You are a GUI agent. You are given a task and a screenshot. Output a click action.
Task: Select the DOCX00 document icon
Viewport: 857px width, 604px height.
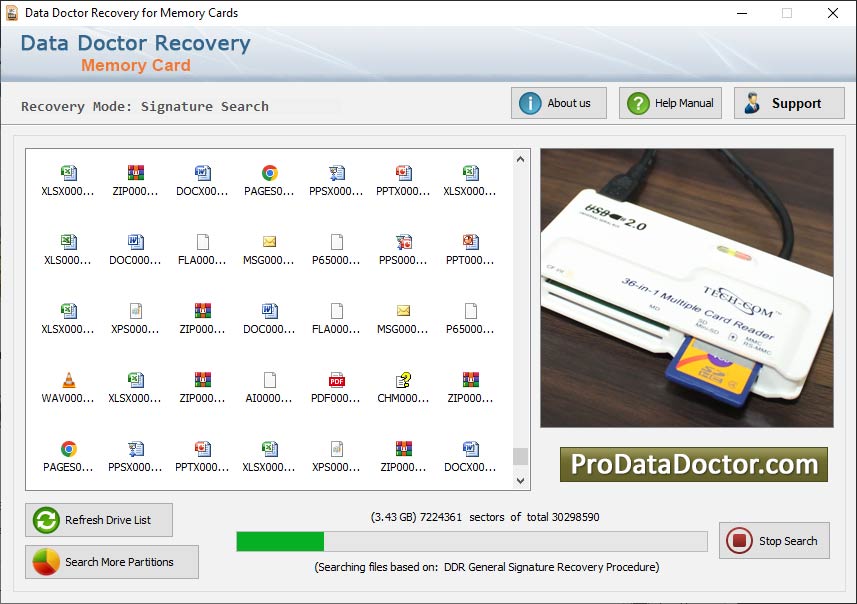201,172
